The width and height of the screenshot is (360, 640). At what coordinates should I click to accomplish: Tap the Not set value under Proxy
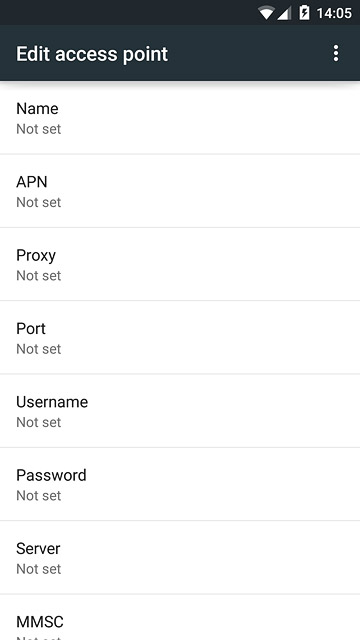pyautogui.click(x=39, y=276)
